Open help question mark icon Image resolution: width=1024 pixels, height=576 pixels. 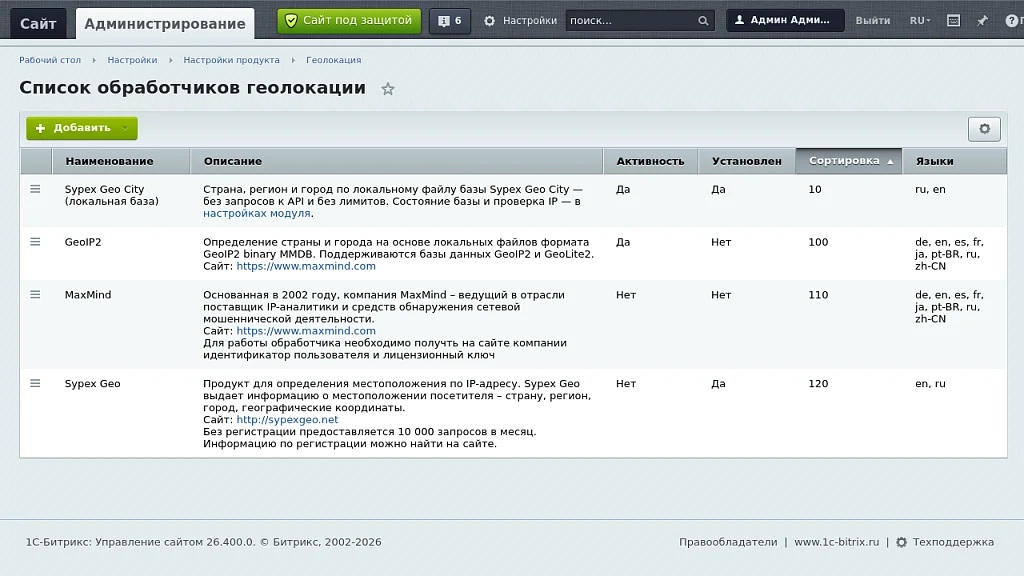pos(1011,21)
